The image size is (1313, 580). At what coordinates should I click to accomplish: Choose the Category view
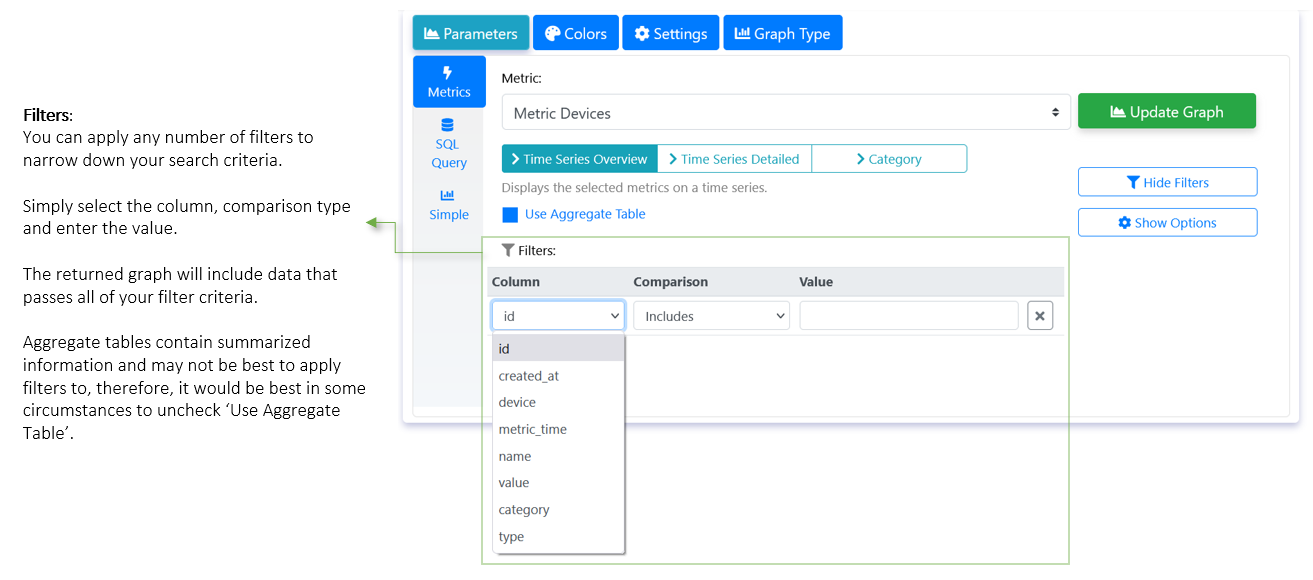889,159
